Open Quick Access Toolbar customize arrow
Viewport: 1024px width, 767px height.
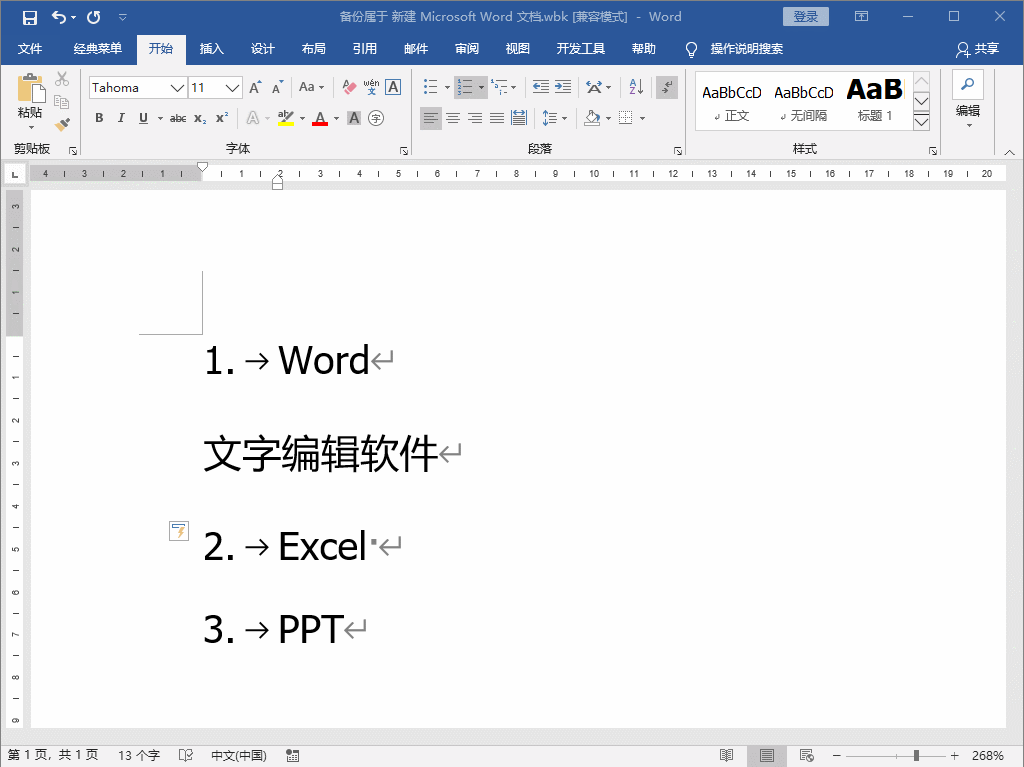click(123, 17)
